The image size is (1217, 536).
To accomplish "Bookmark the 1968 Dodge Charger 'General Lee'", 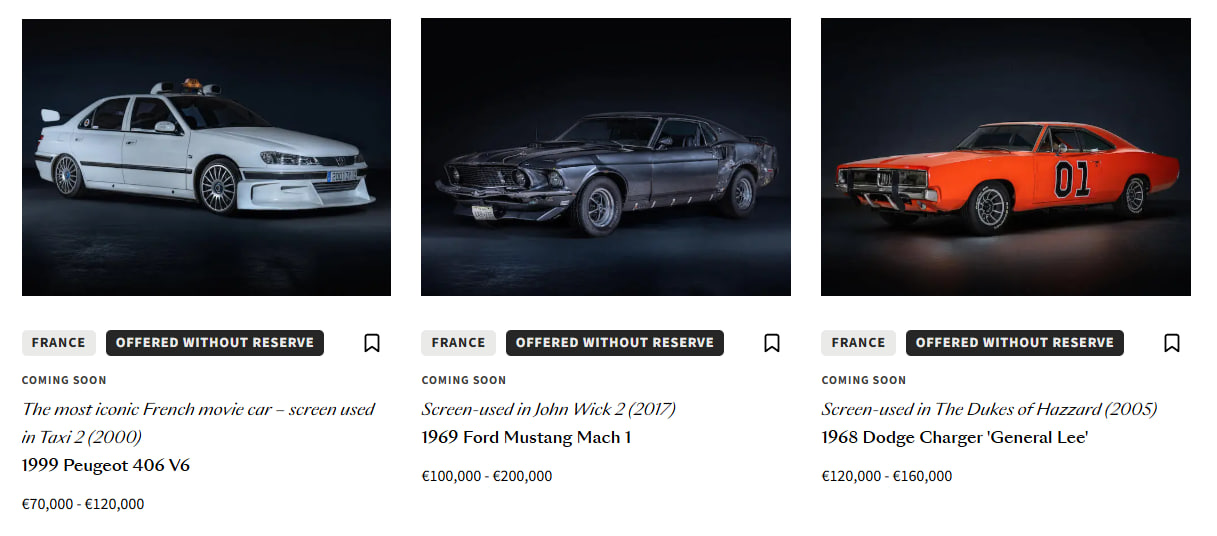I will 1172,343.
